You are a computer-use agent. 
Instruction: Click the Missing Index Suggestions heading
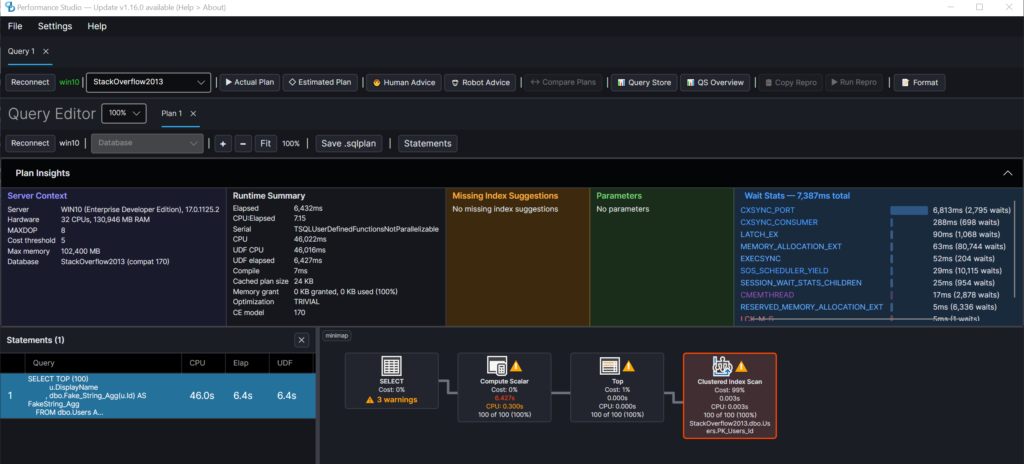click(x=505, y=195)
